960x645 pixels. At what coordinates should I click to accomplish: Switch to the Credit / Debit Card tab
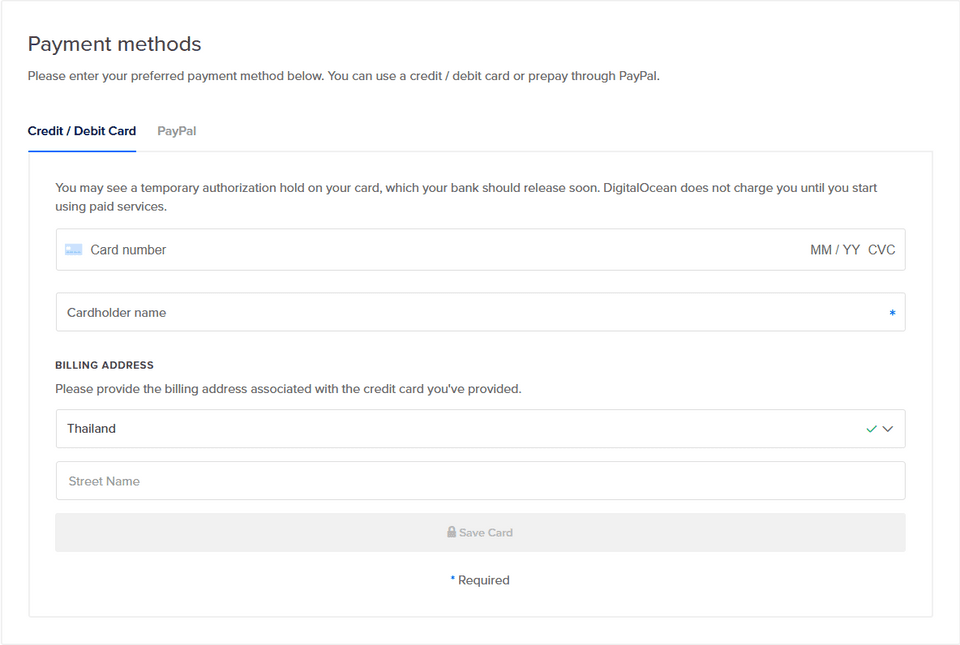82,131
